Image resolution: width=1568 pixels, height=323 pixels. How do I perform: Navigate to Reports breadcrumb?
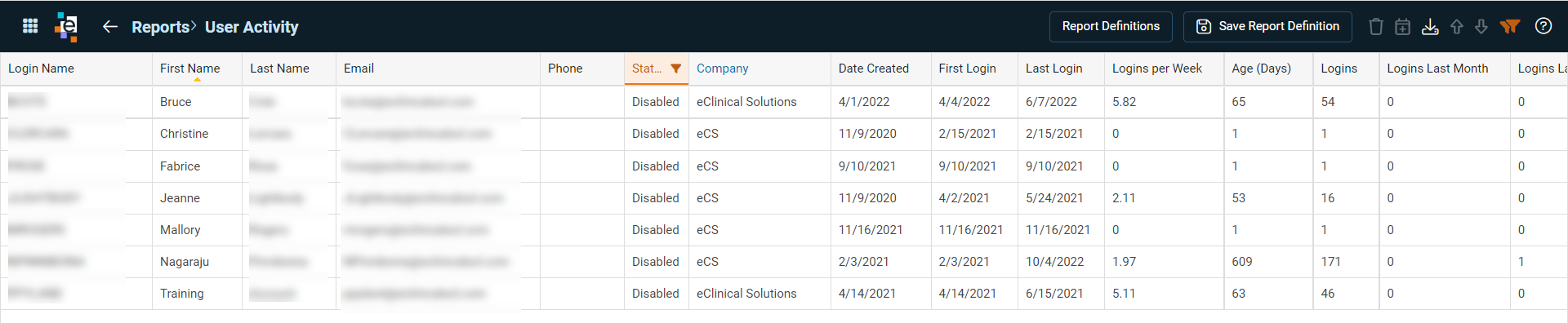click(160, 27)
